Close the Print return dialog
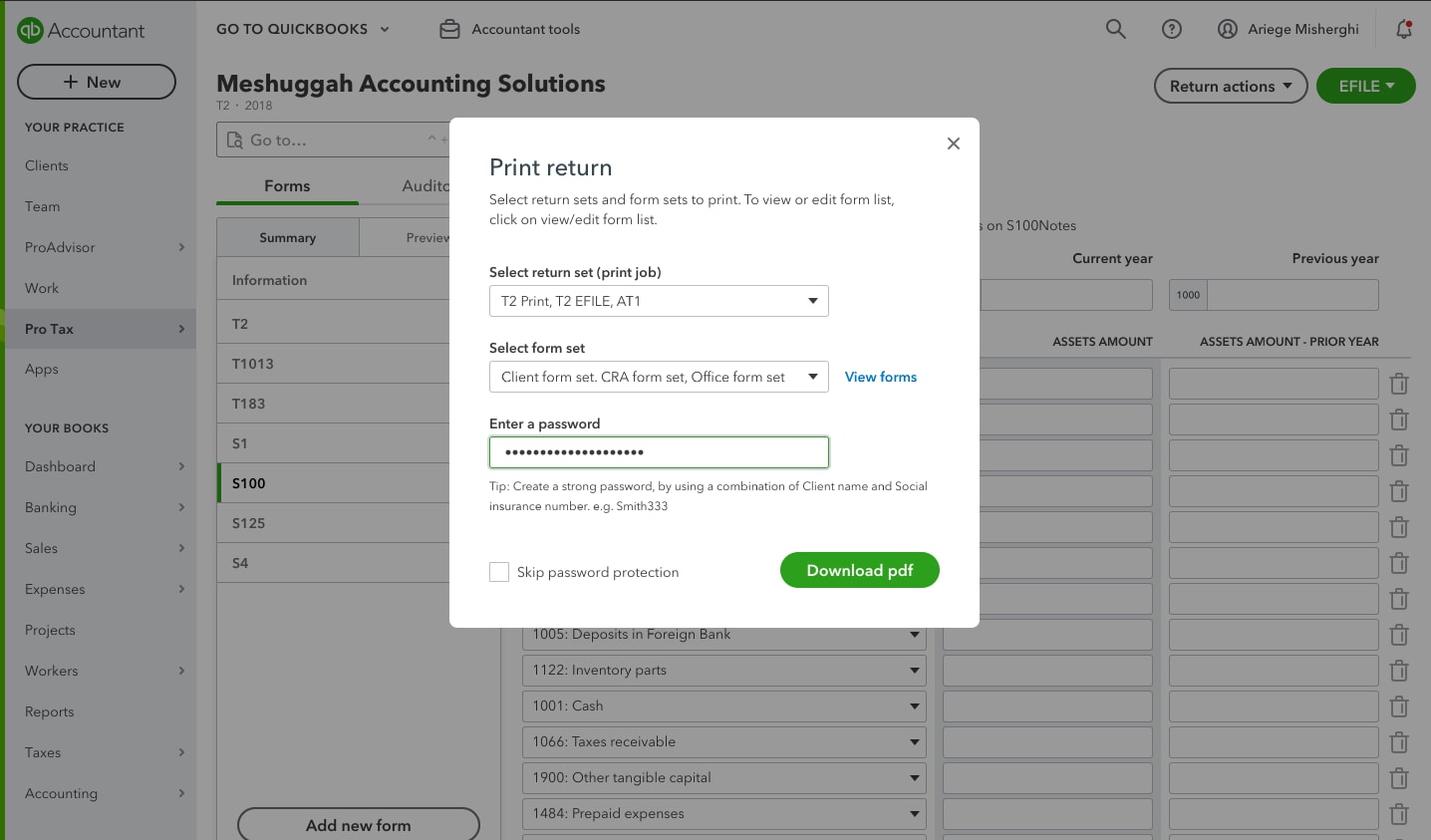Screen dimensions: 1431x840 tap(954, 143)
